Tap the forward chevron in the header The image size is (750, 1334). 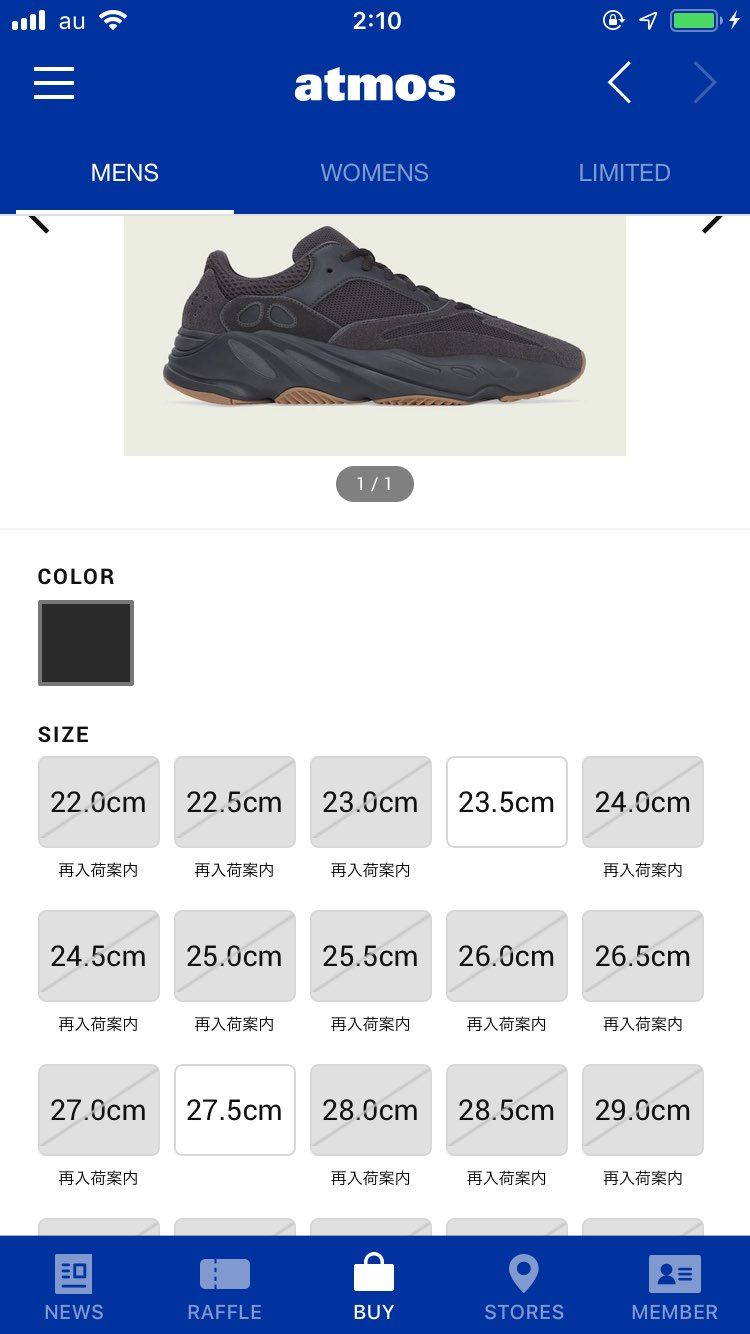click(705, 83)
